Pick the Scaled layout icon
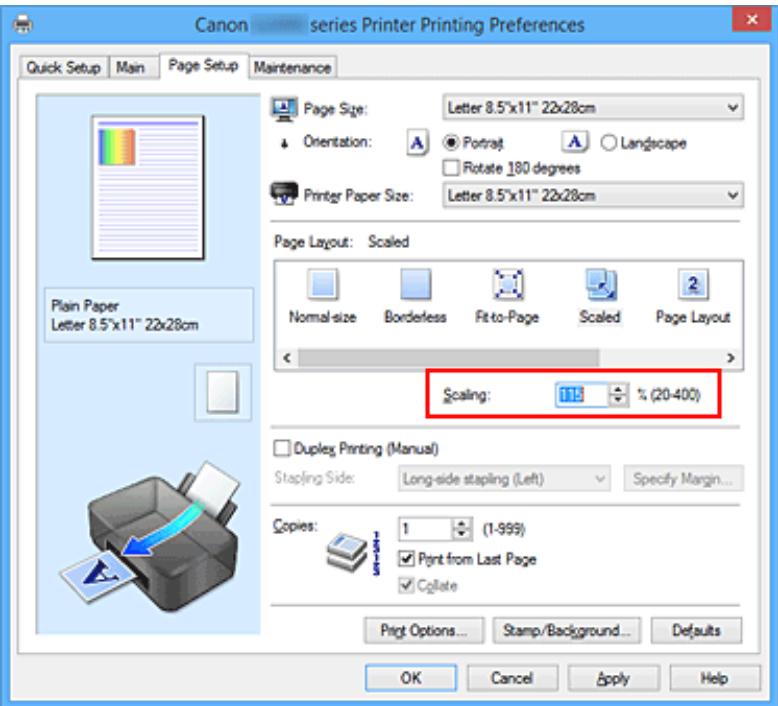 pyautogui.click(x=600, y=284)
